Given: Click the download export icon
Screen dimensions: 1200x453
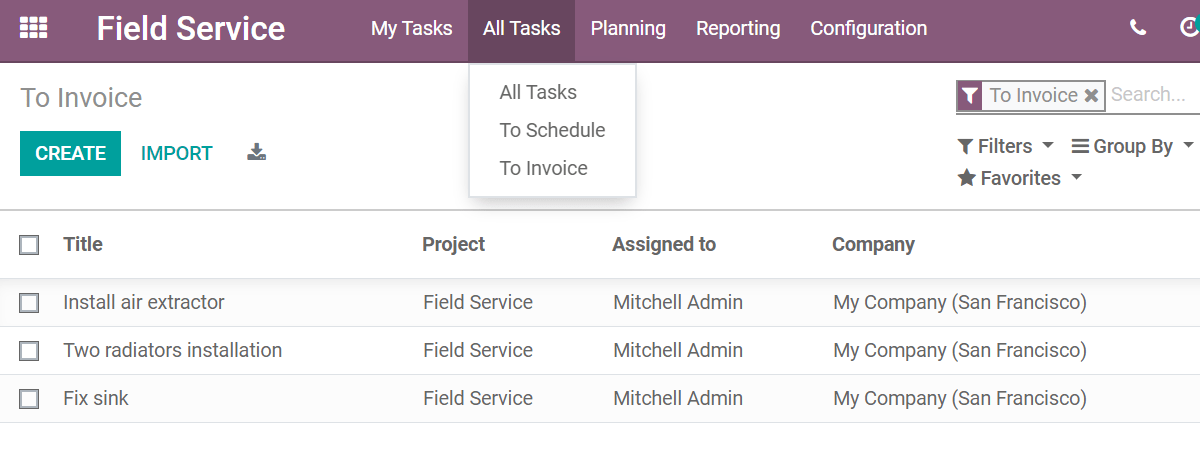Looking at the screenshot, I should (257, 153).
